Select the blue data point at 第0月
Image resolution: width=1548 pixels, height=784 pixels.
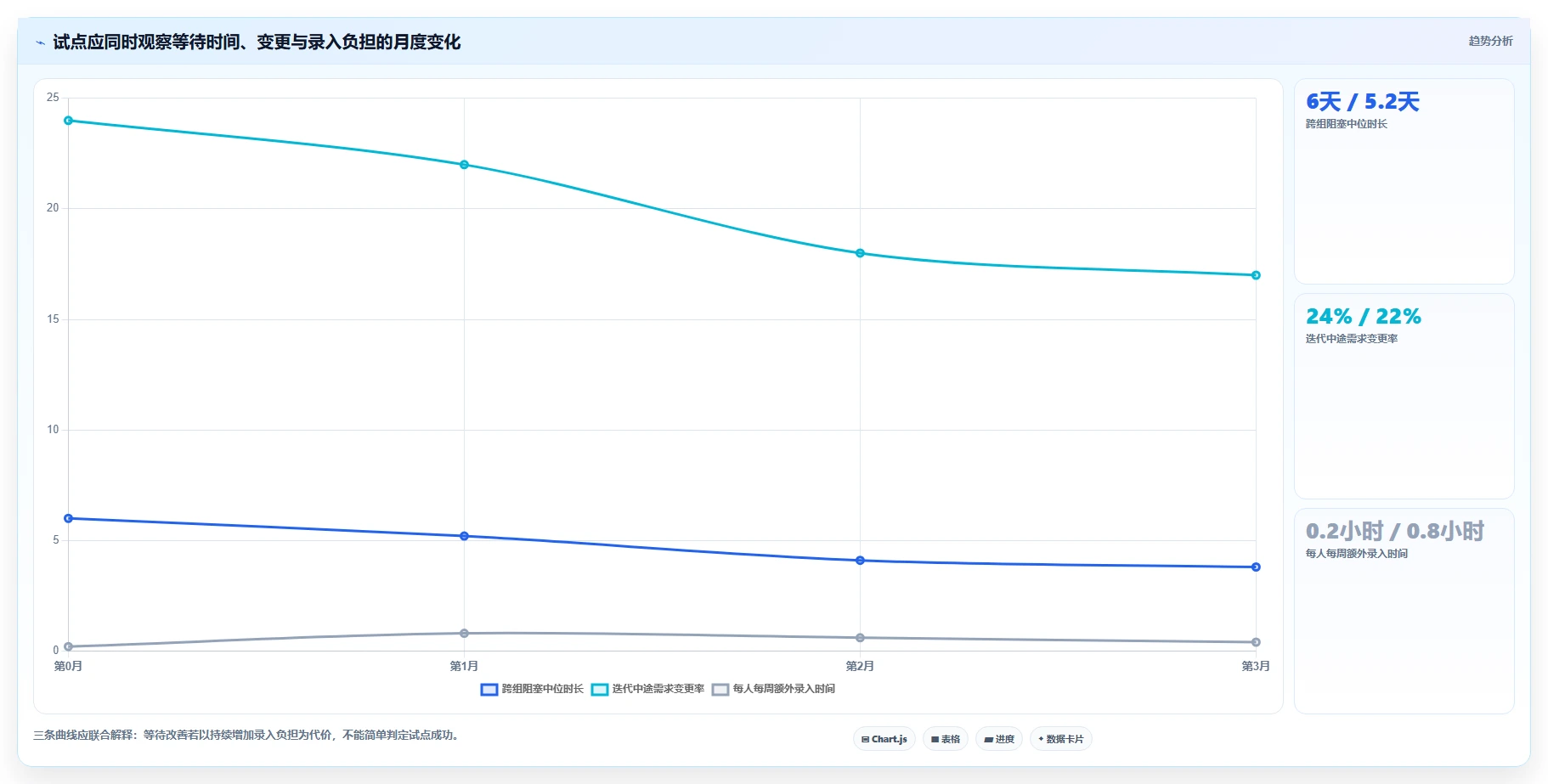tap(69, 518)
